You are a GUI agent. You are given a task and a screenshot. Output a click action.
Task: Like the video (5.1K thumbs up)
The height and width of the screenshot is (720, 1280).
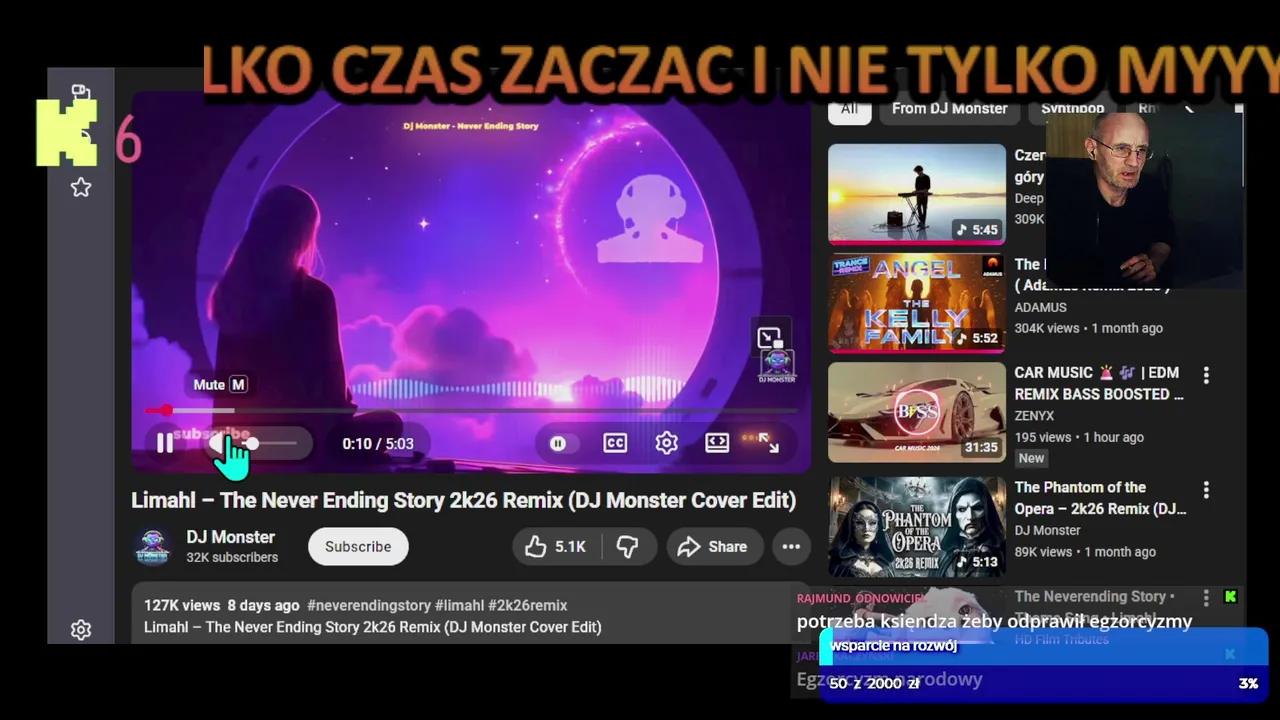[x=556, y=547]
